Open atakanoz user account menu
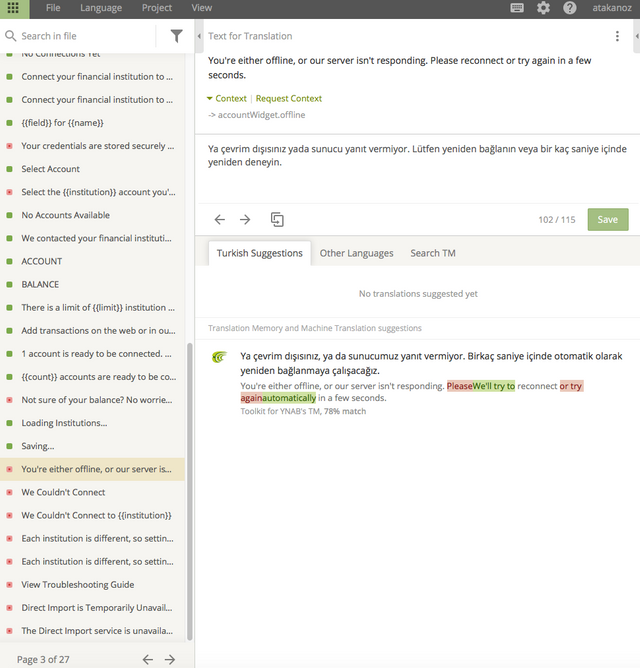Screen dimensions: 640x668 point(612,8)
